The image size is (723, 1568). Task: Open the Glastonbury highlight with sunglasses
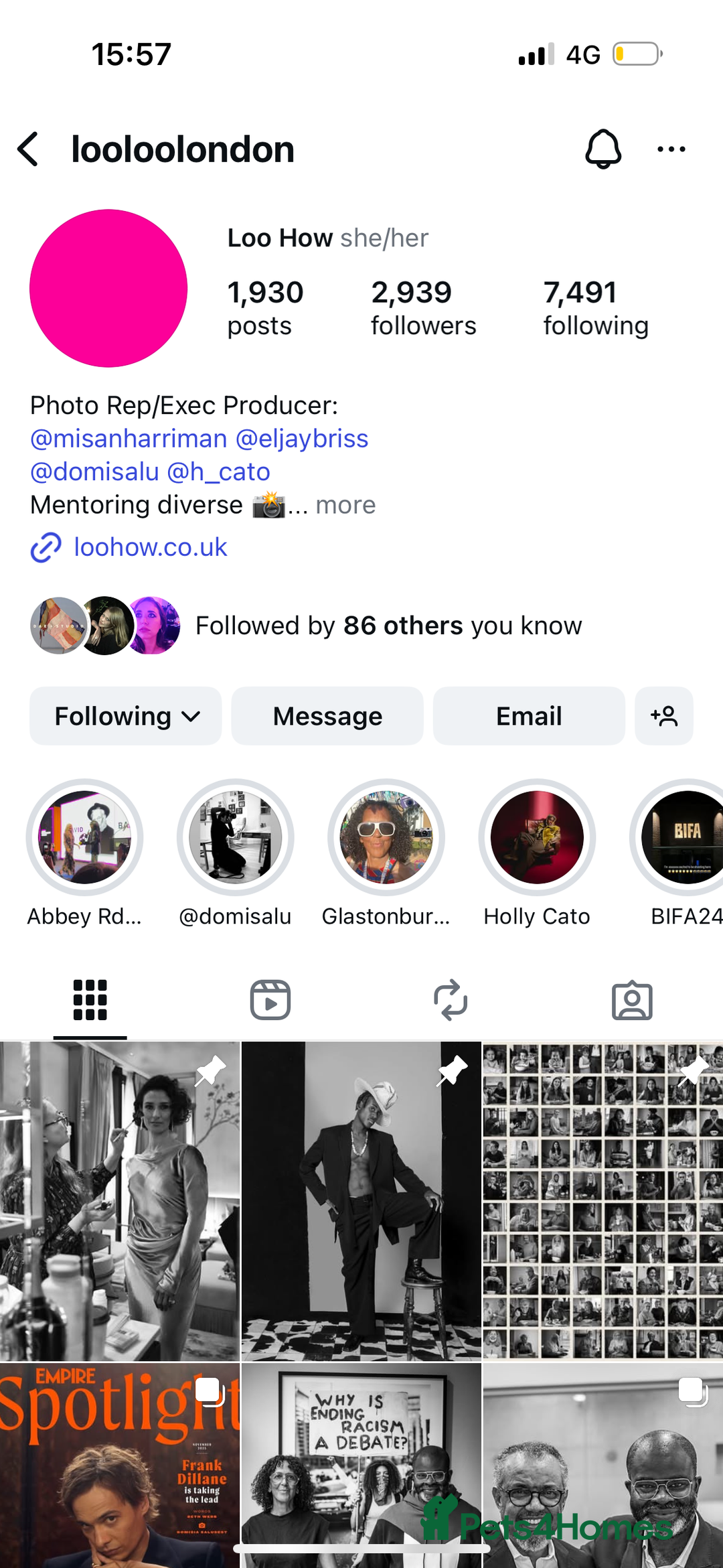(x=386, y=837)
